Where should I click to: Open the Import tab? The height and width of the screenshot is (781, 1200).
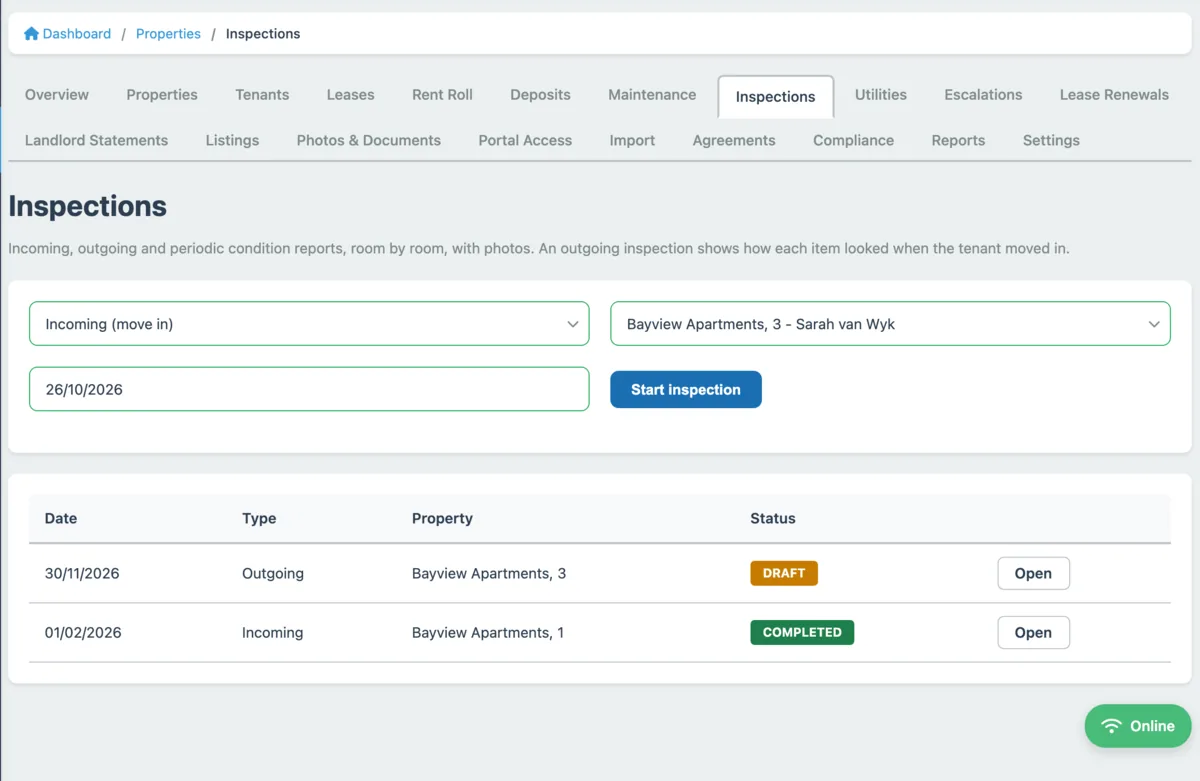point(632,141)
